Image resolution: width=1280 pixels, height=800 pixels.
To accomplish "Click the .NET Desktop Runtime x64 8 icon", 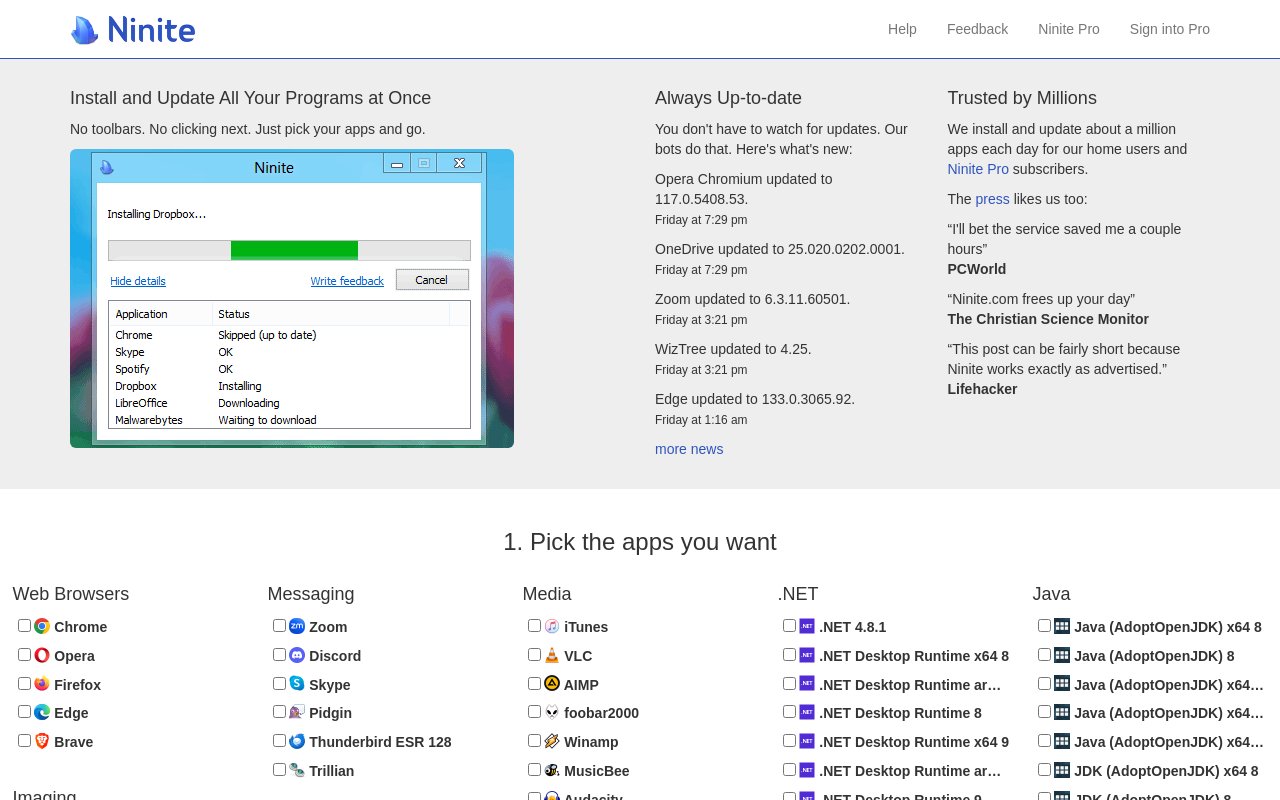I will click(x=807, y=655).
